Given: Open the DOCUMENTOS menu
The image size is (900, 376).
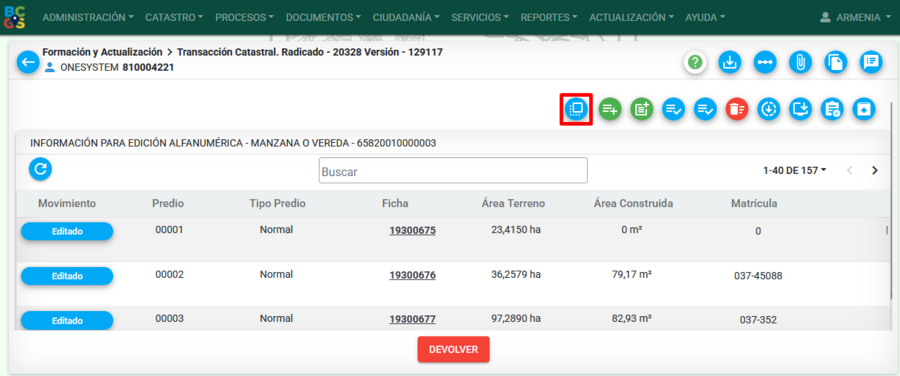Looking at the screenshot, I should (x=323, y=18).
